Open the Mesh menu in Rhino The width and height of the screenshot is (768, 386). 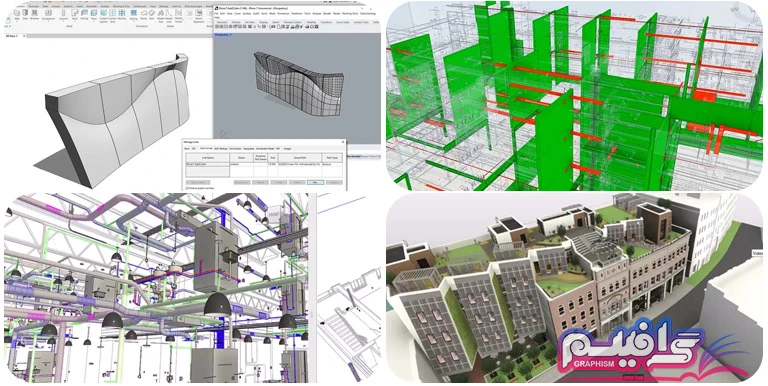(x=272, y=14)
